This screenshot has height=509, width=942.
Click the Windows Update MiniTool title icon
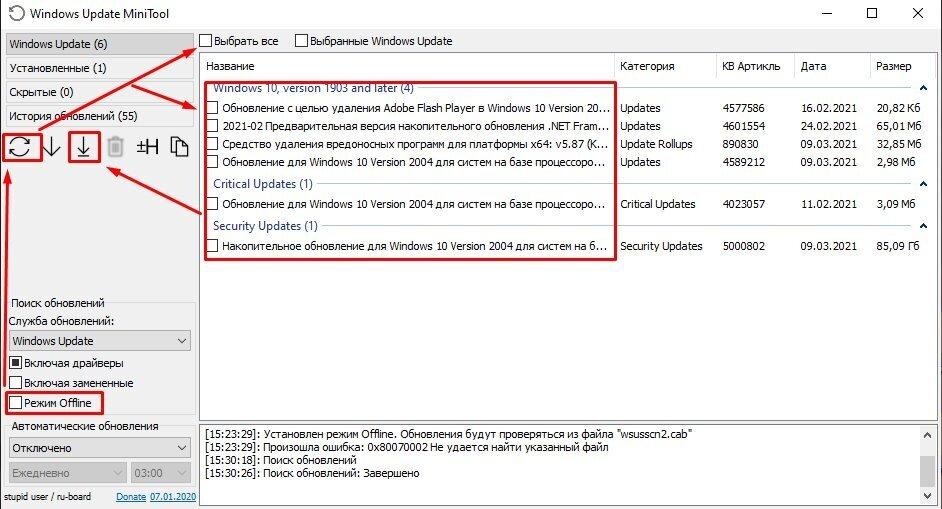tap(17, 13)
